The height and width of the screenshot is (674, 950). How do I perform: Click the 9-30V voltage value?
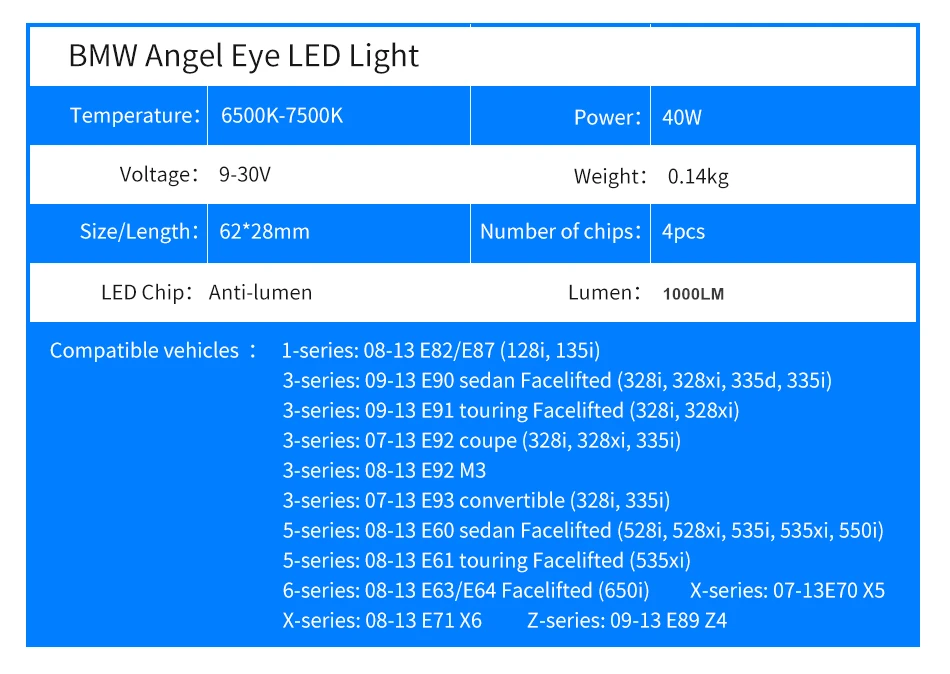(x=244, y=175)
